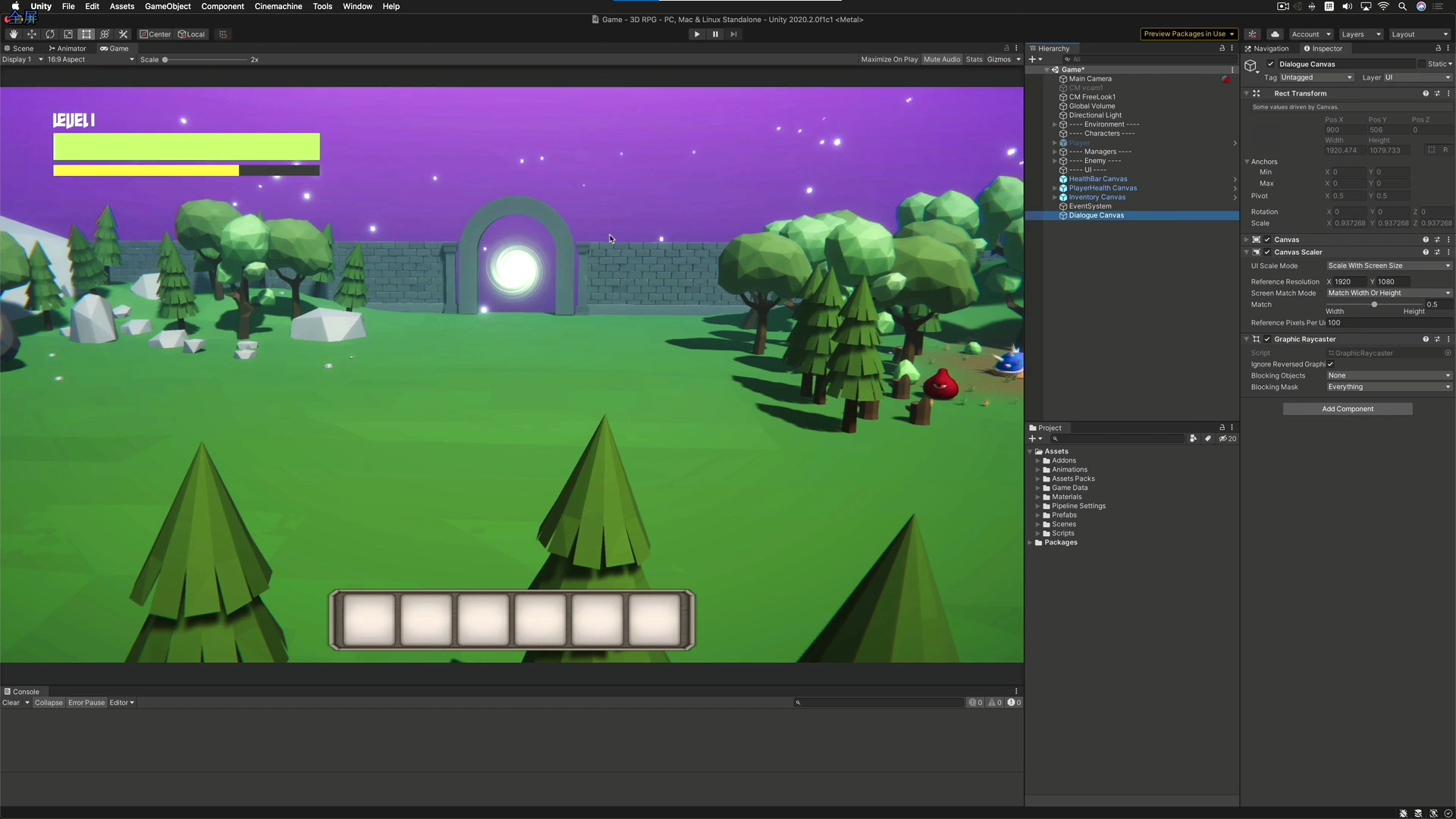
Task: Select the Hand tool in the toolbar
Action: (13, 34)
